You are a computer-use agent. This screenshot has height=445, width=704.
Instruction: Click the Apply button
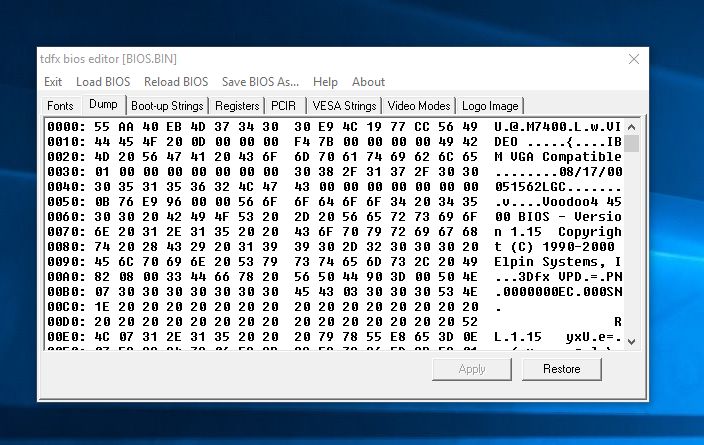click(x=472, y=369)
